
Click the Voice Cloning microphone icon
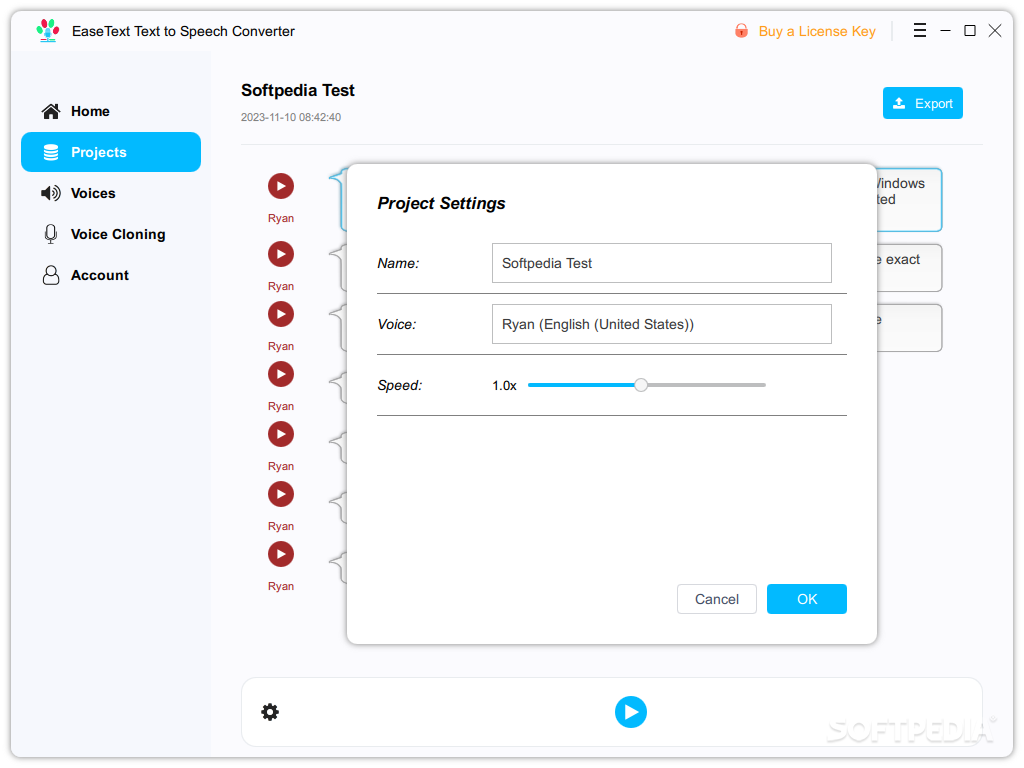click(51, 234)
